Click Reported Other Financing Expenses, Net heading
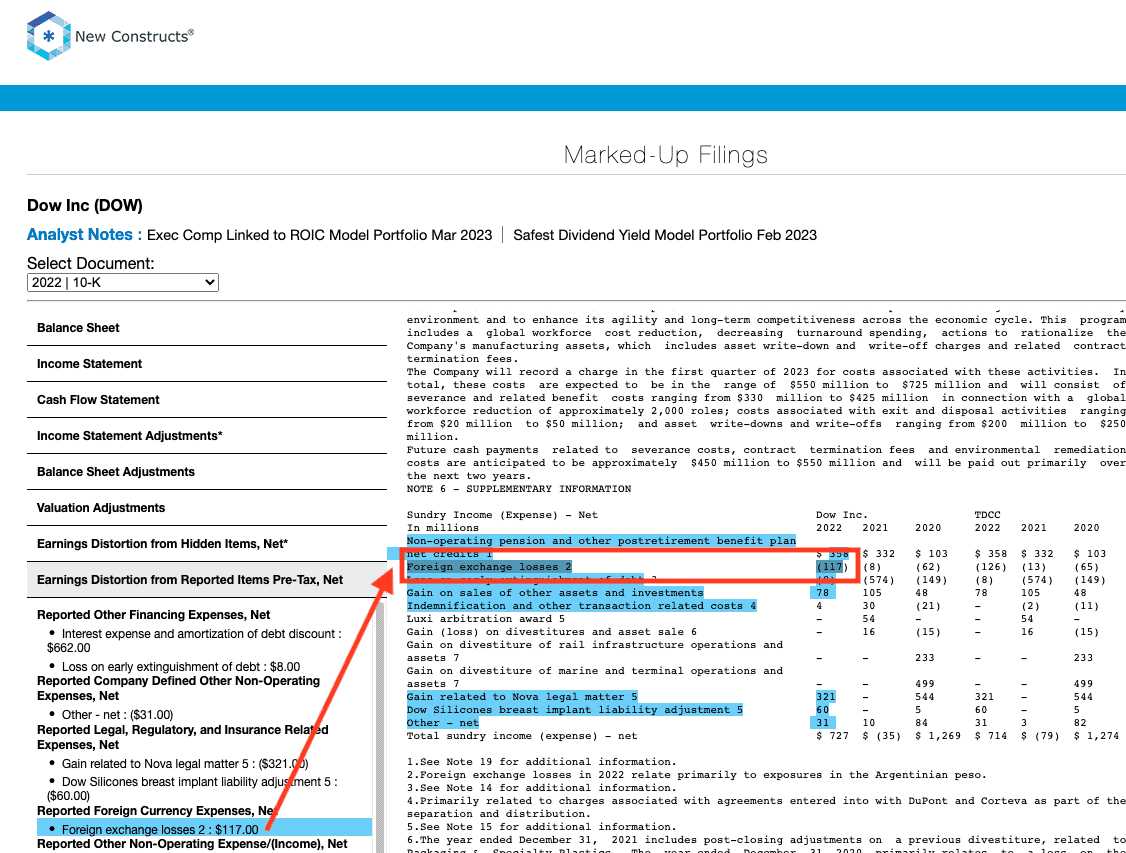1126x853 pixels. (154, 615)
